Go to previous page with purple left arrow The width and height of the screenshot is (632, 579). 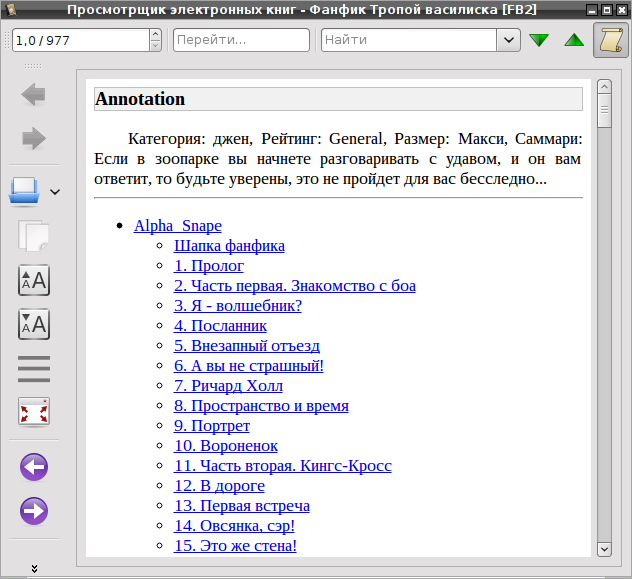click(x=34, y=467)
